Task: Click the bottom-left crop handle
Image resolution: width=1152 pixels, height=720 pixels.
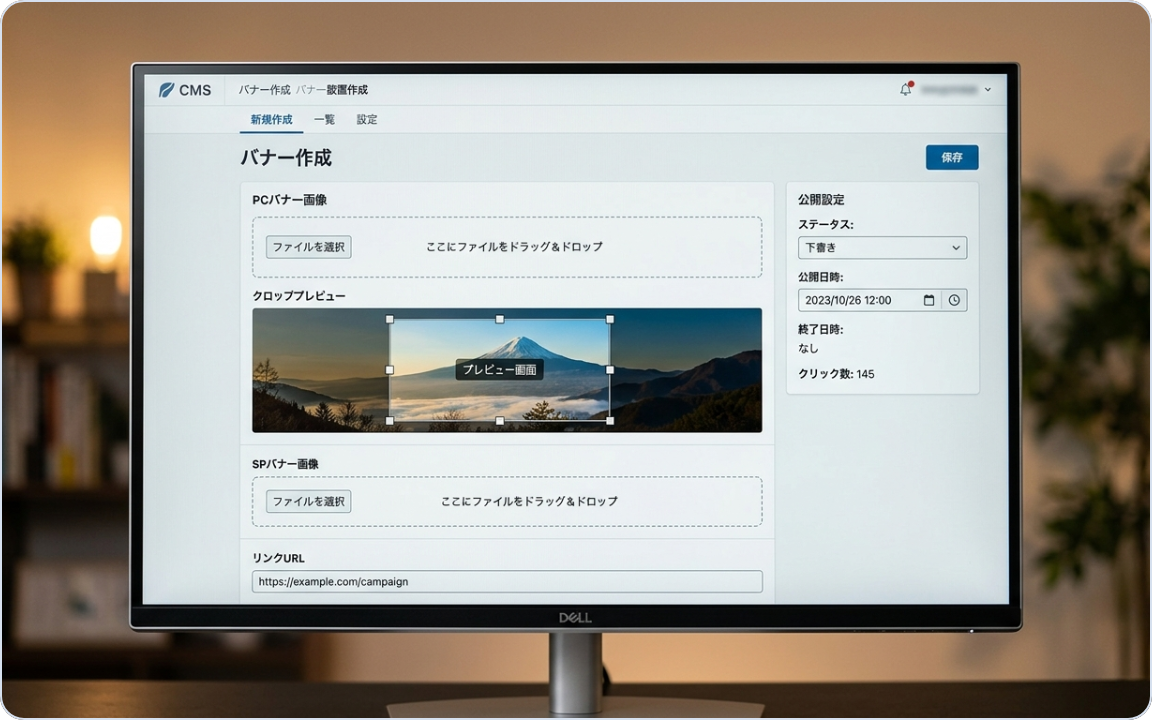Action: click(x=390, y=421)
